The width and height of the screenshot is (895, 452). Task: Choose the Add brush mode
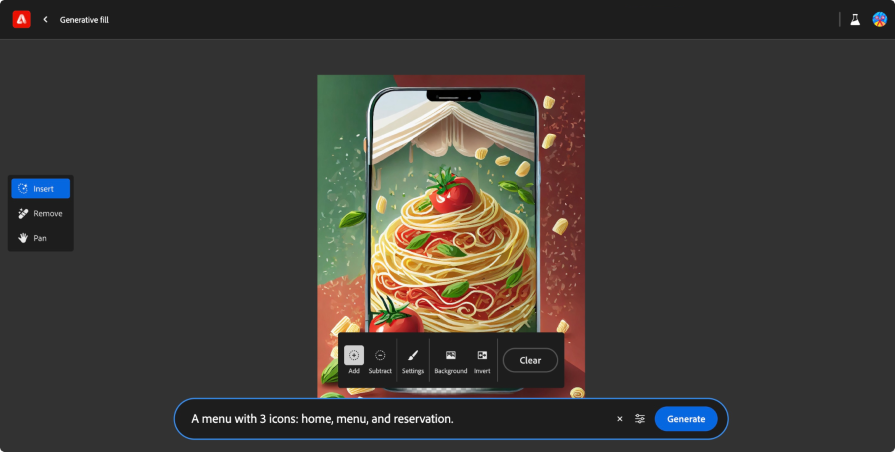354,360
